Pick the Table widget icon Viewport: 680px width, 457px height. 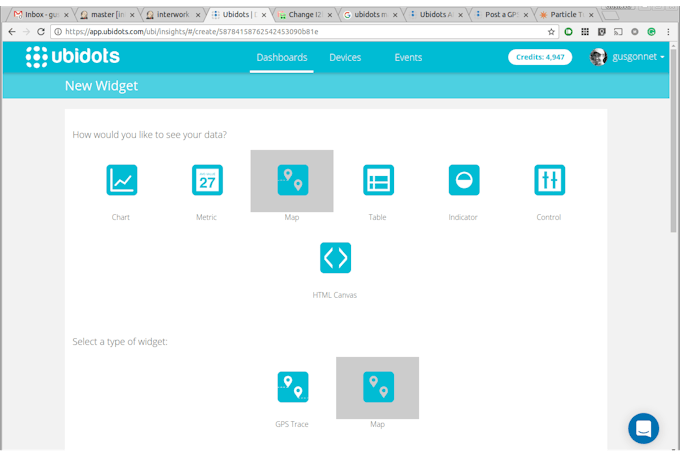pyautogui.click(x=378, y=180)
